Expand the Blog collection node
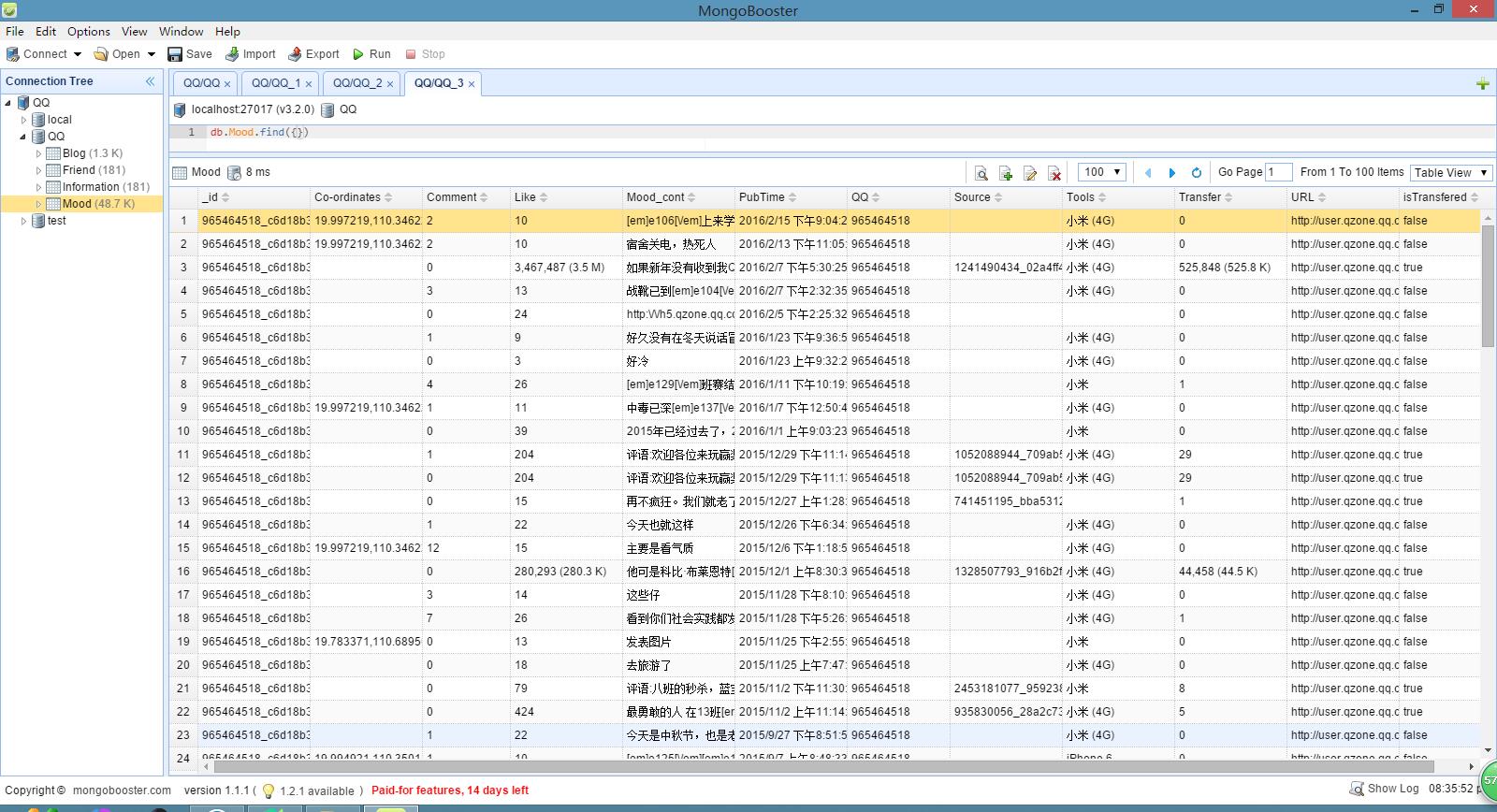Screen dimensions: 1497x812 tap(38, 153)
